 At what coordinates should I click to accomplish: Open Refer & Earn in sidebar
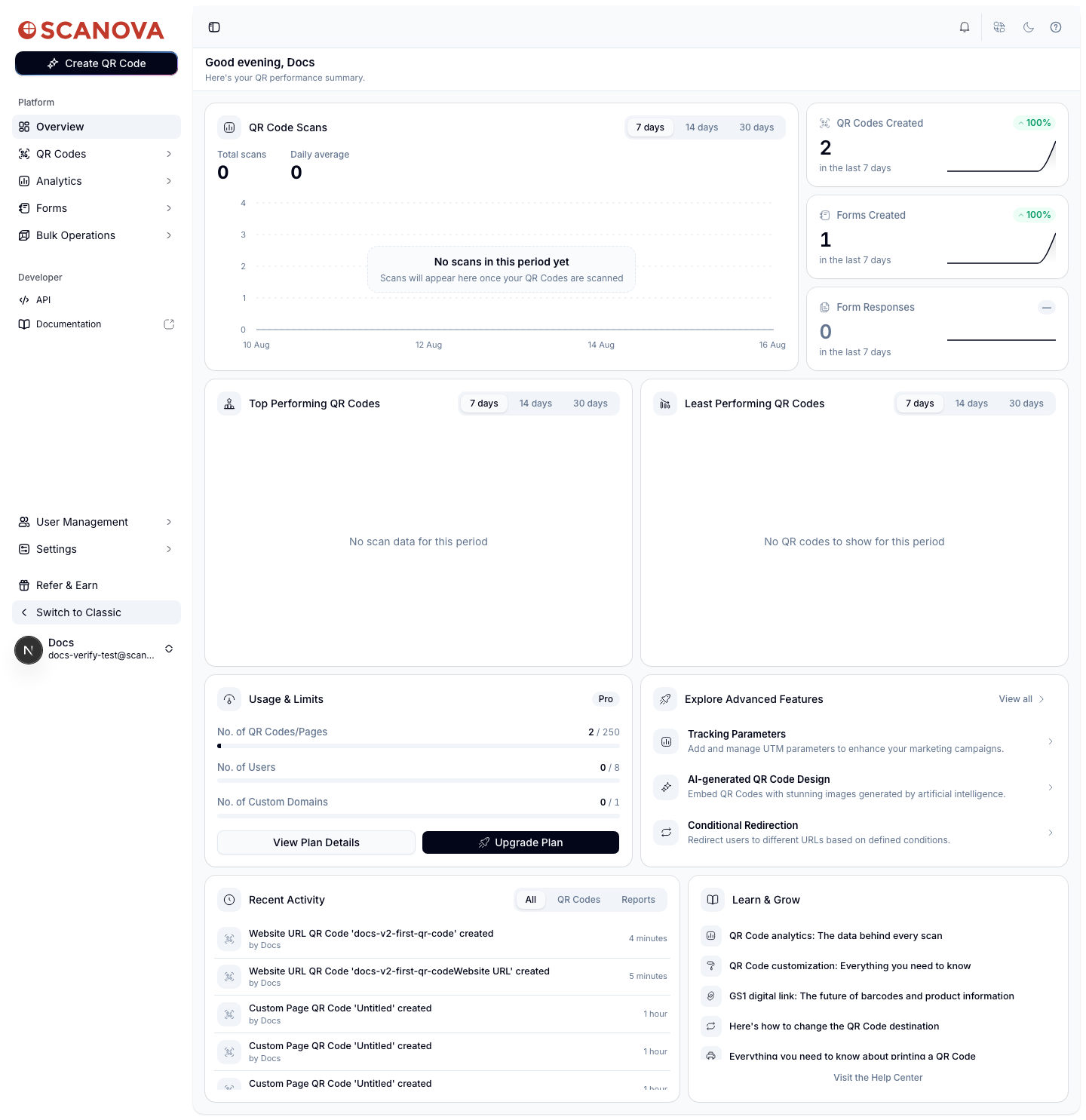click(x=97, y=585)
